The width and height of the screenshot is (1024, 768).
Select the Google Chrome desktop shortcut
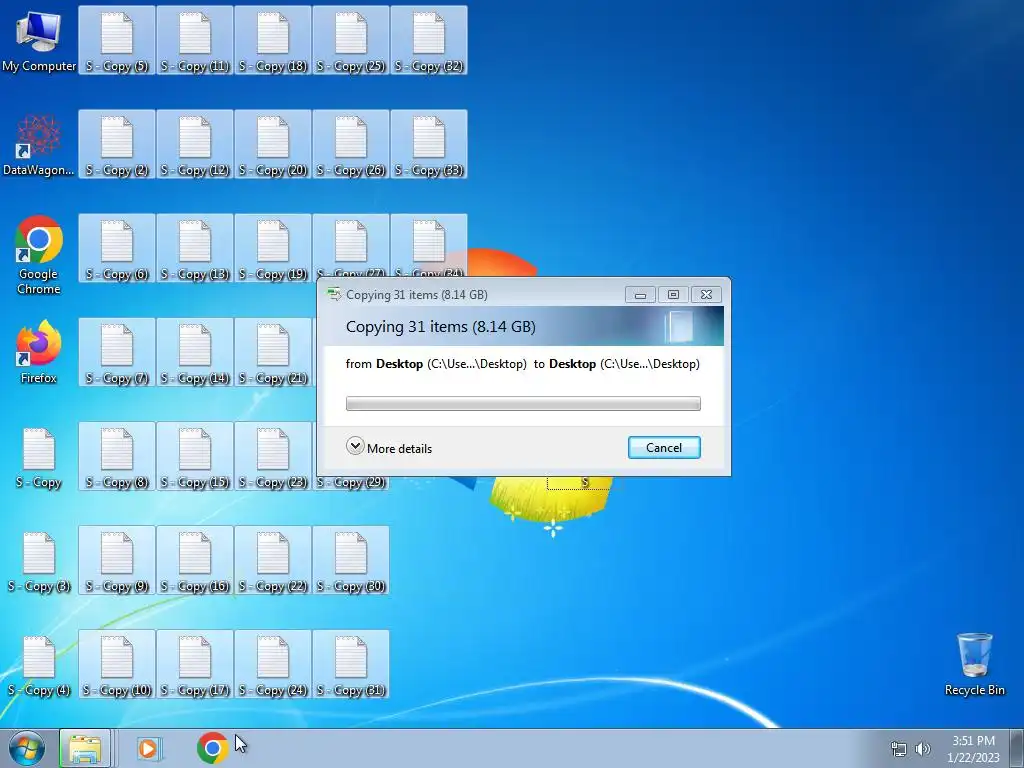pyautogui.click(x=39, y=255)
